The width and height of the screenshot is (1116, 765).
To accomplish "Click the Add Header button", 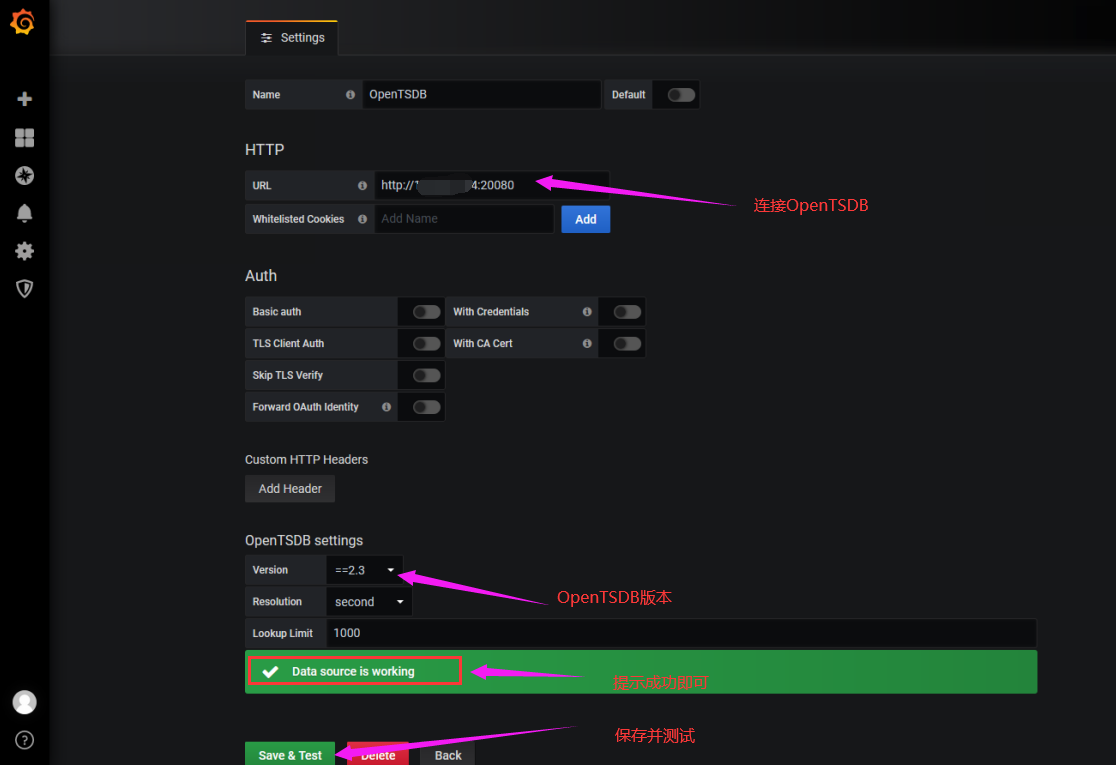I will click(290, 489).
